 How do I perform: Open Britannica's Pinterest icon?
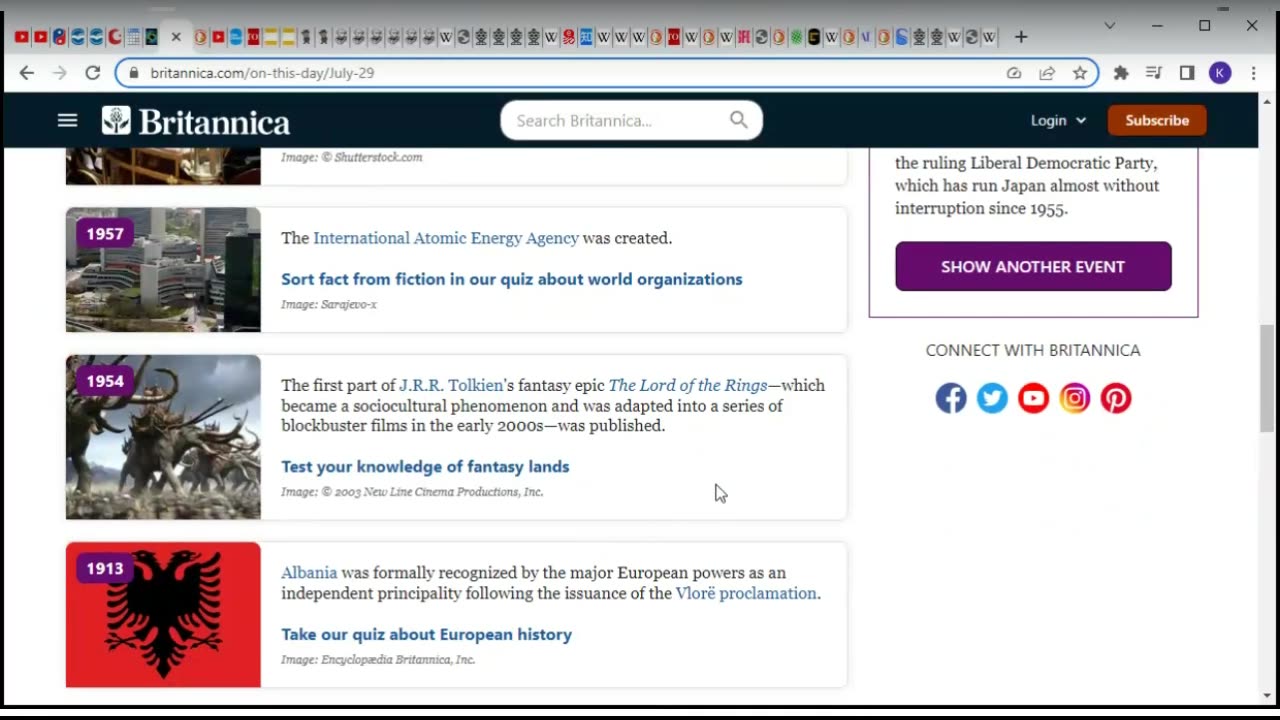coord(1116,398)
